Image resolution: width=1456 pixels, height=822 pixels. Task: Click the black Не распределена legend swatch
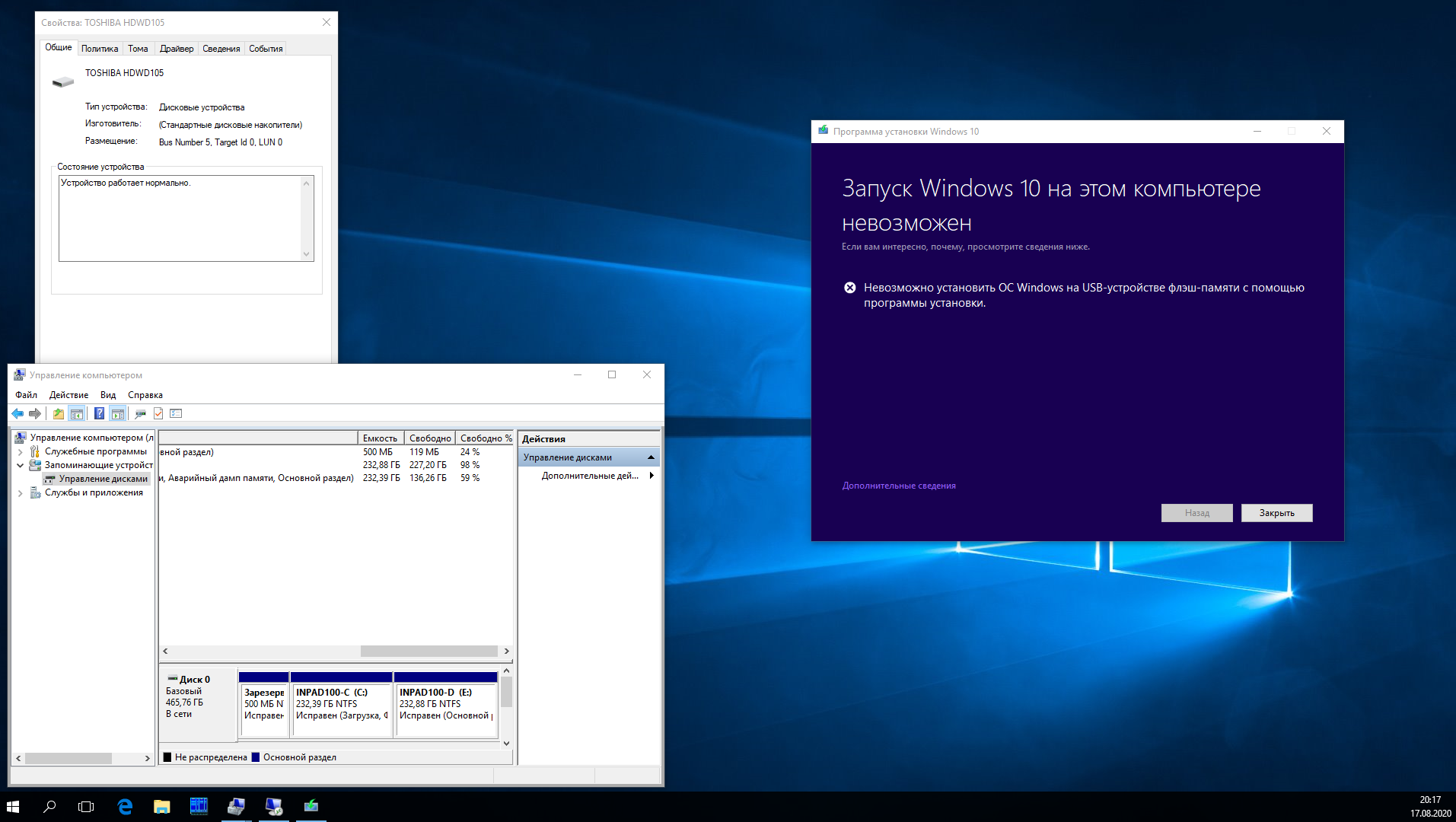(x=167, y=757)
